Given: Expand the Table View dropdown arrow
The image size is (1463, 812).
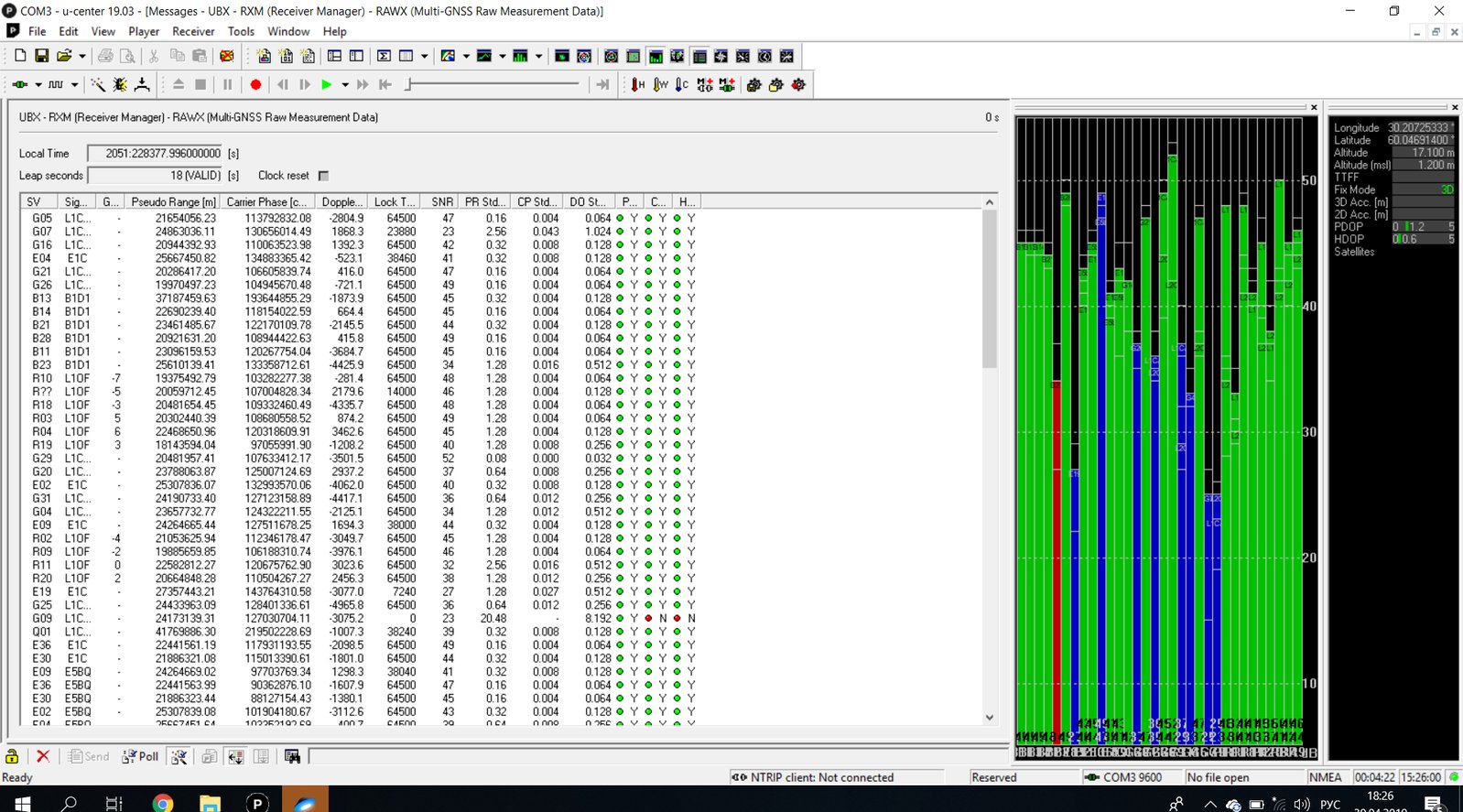Looking at the screenshot, I should [424, 56].
